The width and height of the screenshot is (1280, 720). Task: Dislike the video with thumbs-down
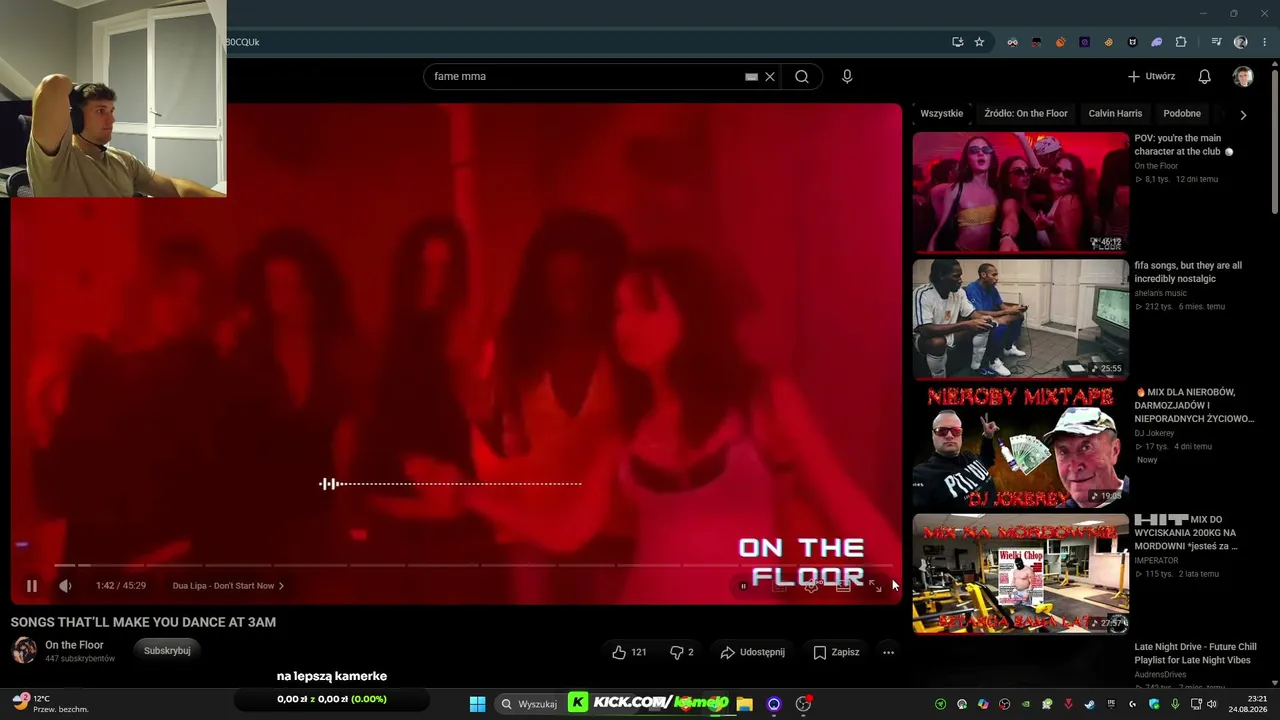coord(682,652)
